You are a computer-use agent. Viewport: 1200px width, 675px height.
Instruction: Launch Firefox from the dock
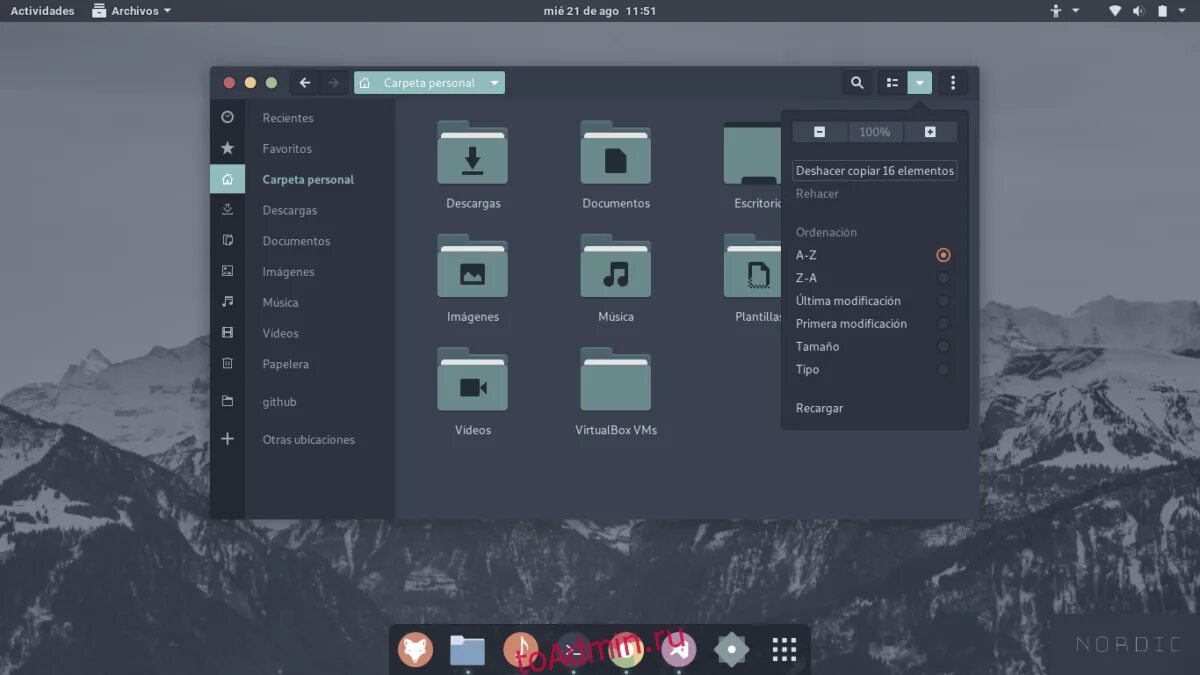(415, 650)
